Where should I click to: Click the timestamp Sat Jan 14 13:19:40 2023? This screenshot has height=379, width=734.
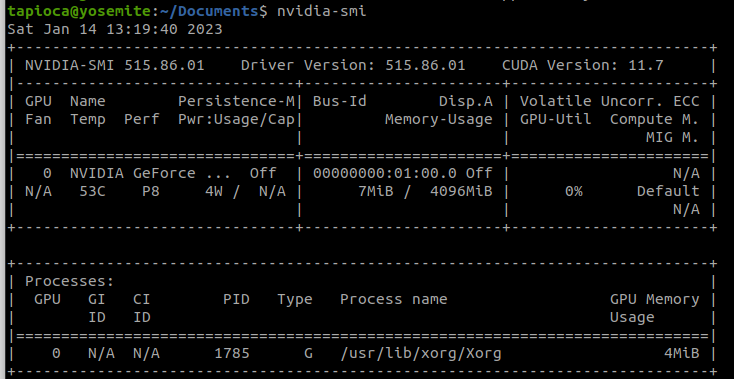tap(115, 29)
